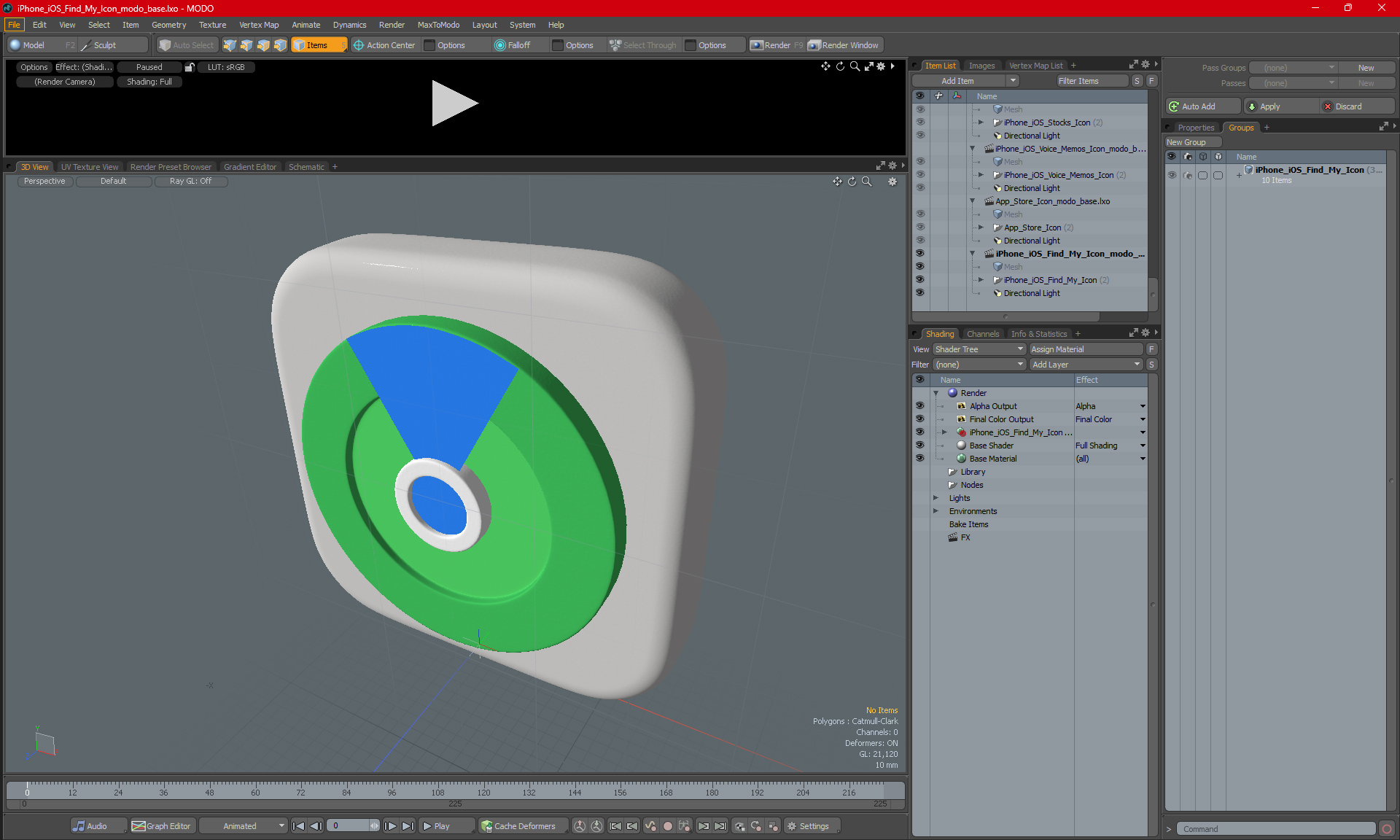Expand iPhone_iOS_Voice_Memos_Icon group
The width and height of the screenshot is (1400, 840).
pyautogui.click(x=981, y=175)
